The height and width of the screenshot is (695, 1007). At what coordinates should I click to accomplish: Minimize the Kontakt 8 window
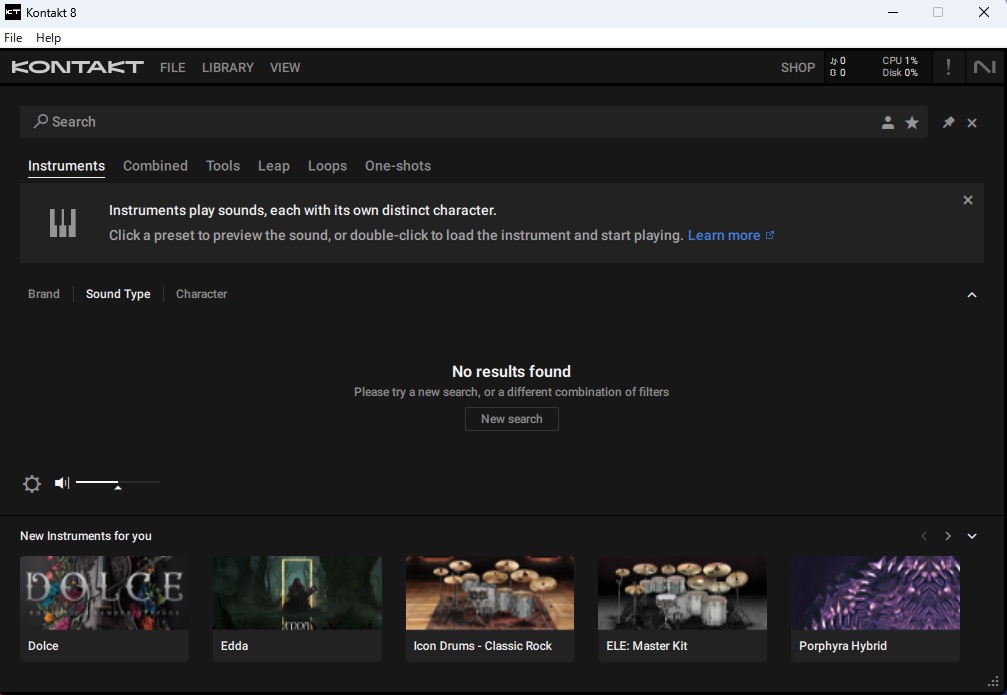[893, 12]
